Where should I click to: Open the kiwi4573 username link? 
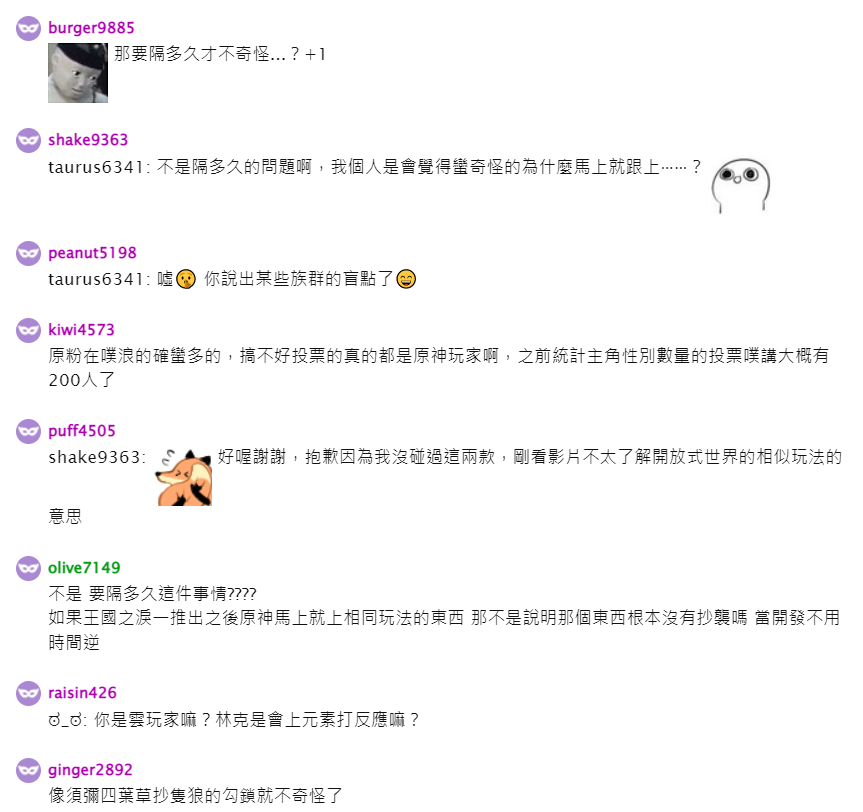(x=81, y=330)
